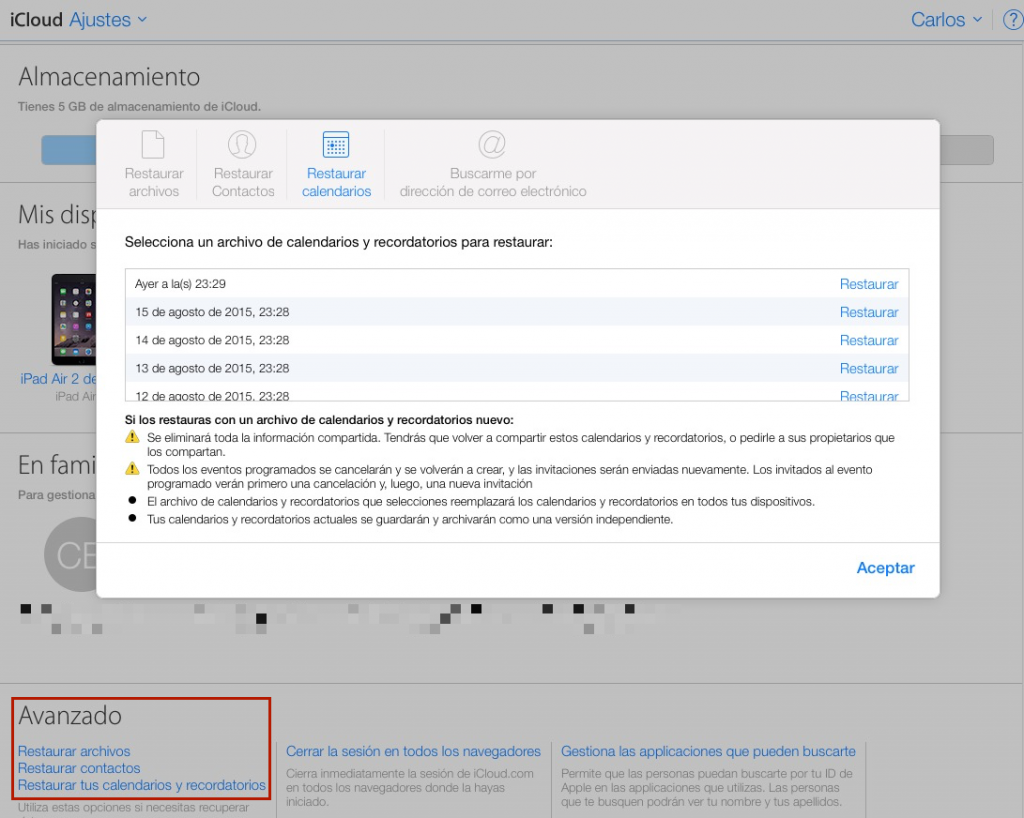Open Buscarme por dirección de correo electrónico tab
Image resolution: width=1024 pixels, height=818 pixels.
point(493,182)
